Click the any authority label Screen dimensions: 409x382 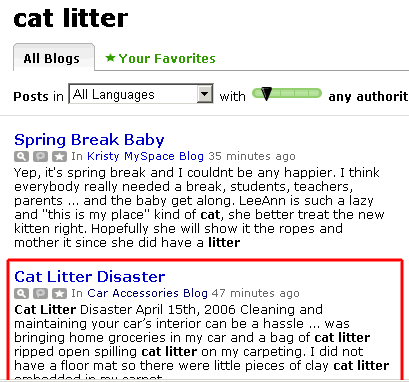pos(369,97)
